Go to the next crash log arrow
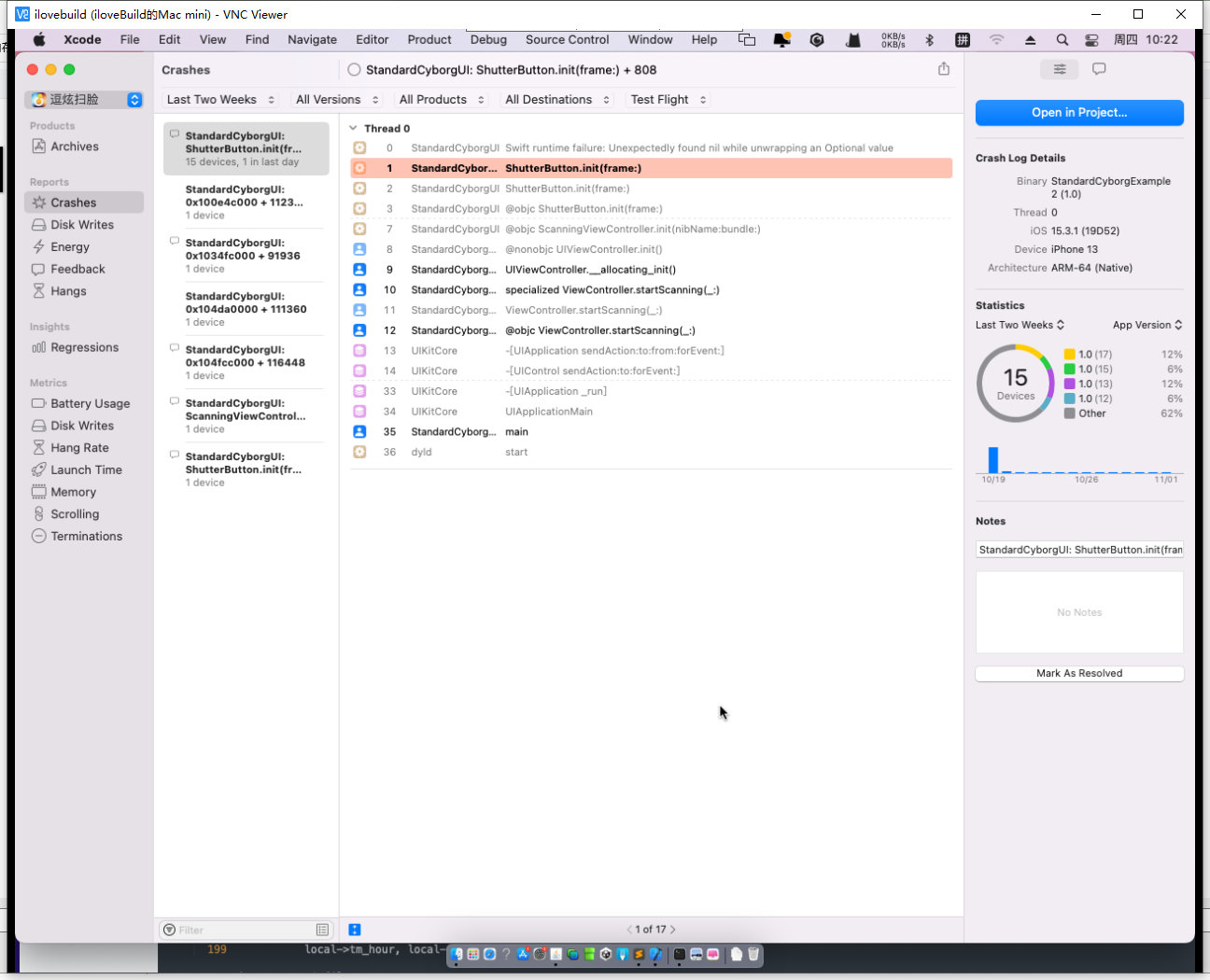 (x=673, y=930)
